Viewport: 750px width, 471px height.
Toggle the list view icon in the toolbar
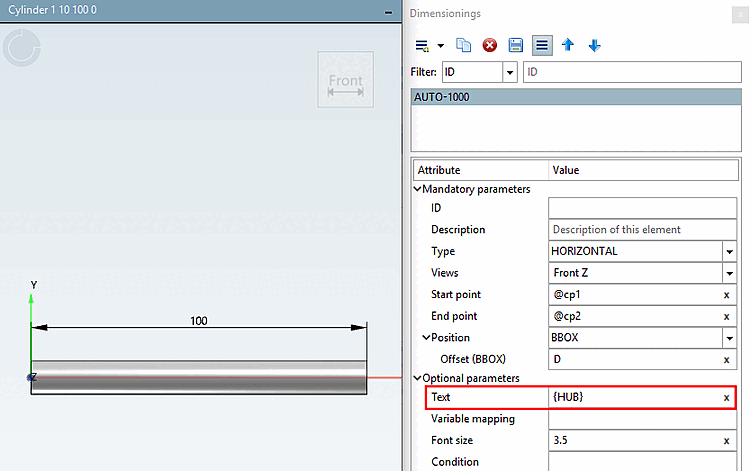542,45
